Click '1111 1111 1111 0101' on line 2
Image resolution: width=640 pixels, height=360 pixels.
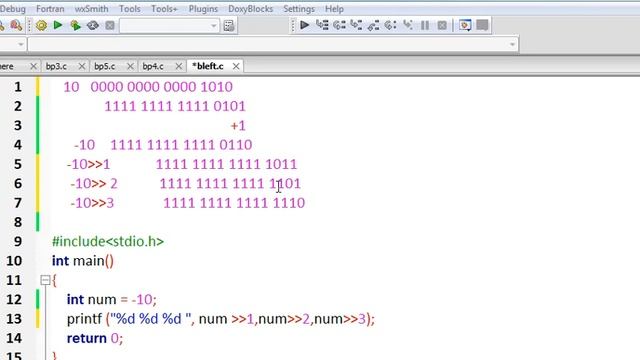coord(175,107)
